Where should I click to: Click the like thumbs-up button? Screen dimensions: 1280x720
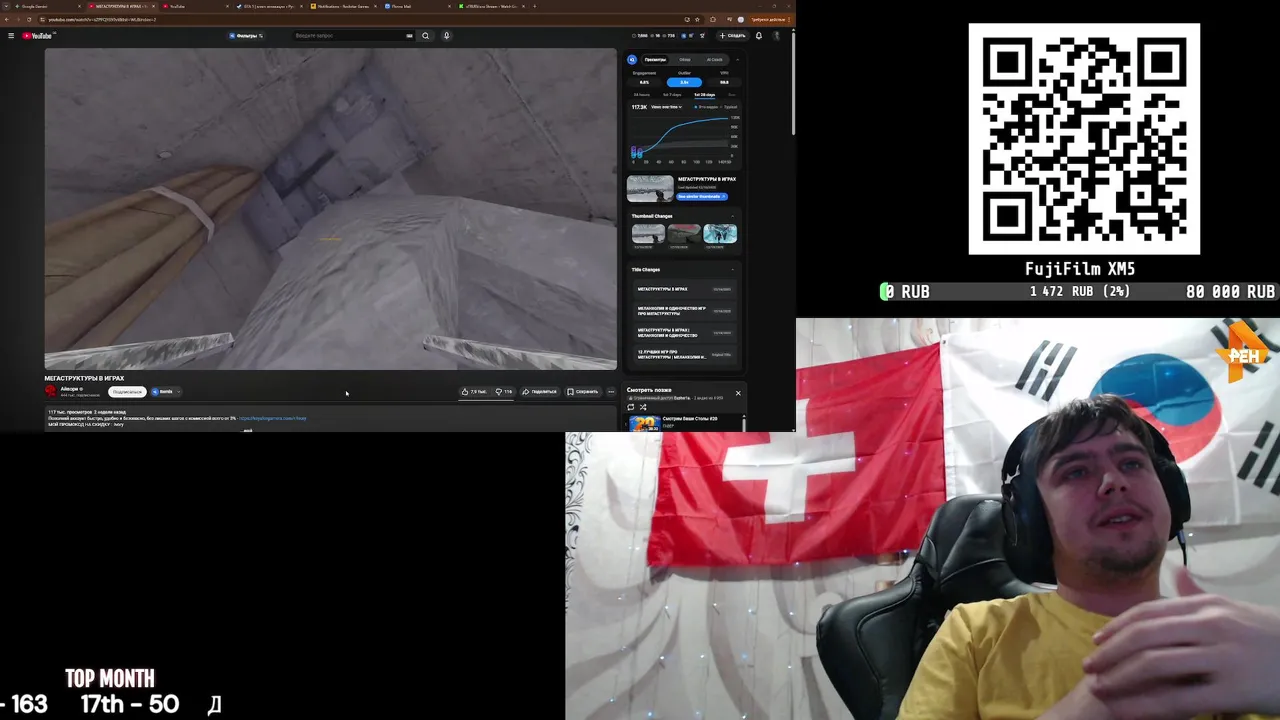tap(474, 392)
